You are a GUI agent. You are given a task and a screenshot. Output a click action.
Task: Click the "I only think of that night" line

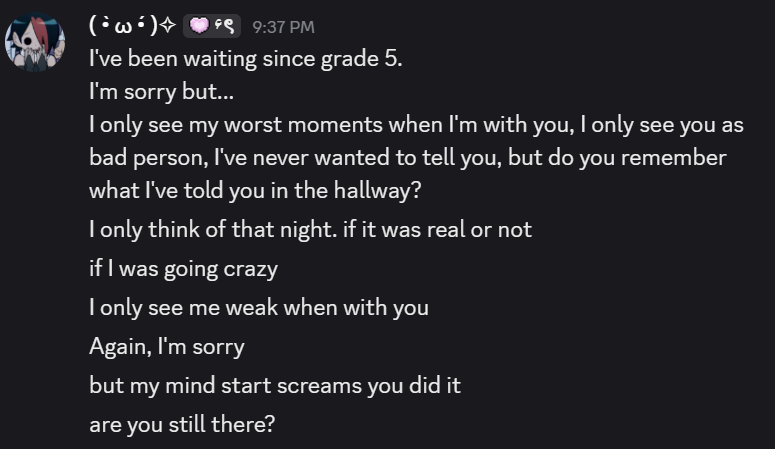pos(310,229)
